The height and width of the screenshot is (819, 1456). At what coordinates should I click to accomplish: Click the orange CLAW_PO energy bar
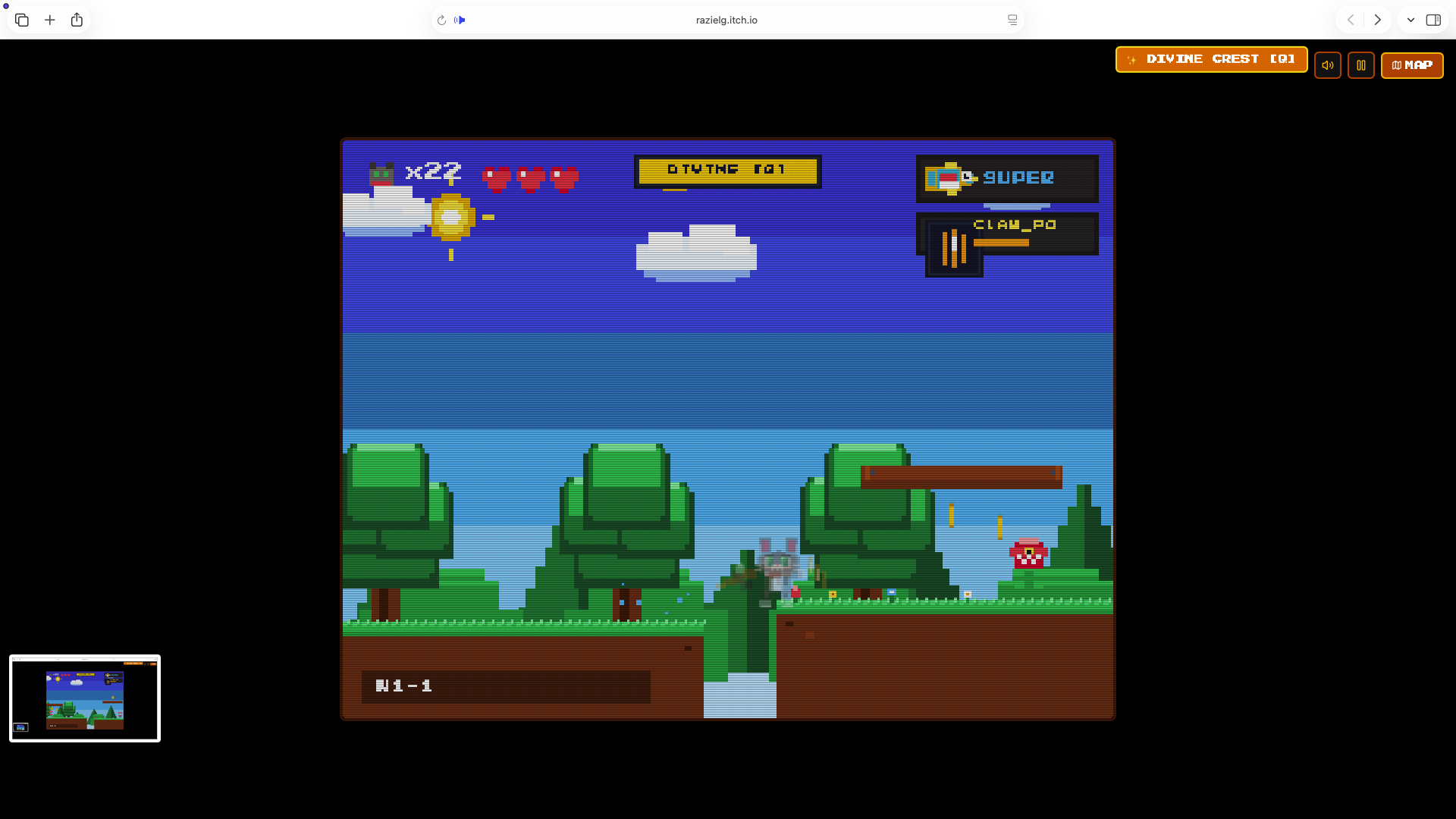click(x=1001, y=243)
